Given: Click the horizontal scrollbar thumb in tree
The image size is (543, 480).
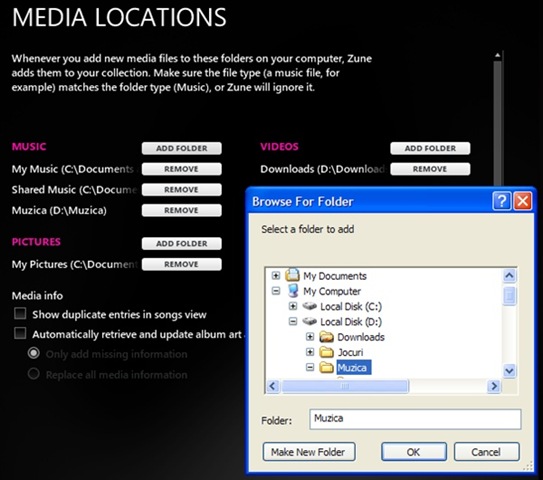Looking at the screenshot, I should coord(345,386).
